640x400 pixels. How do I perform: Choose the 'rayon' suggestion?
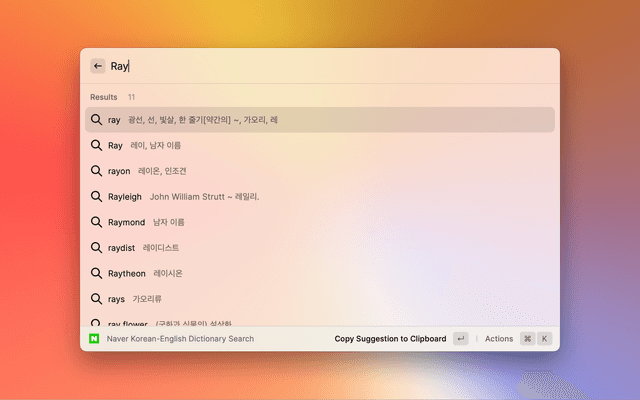coord(319,171)
